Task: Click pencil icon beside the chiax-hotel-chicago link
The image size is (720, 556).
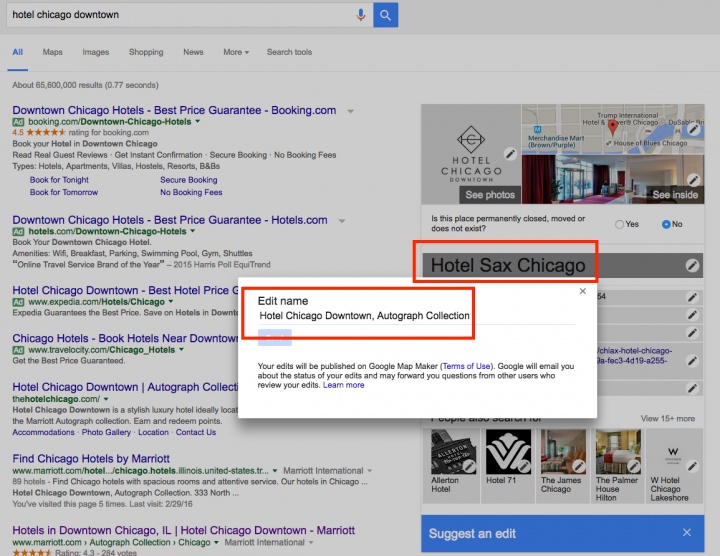Action: pyautogui.click(x=692, y=361)
